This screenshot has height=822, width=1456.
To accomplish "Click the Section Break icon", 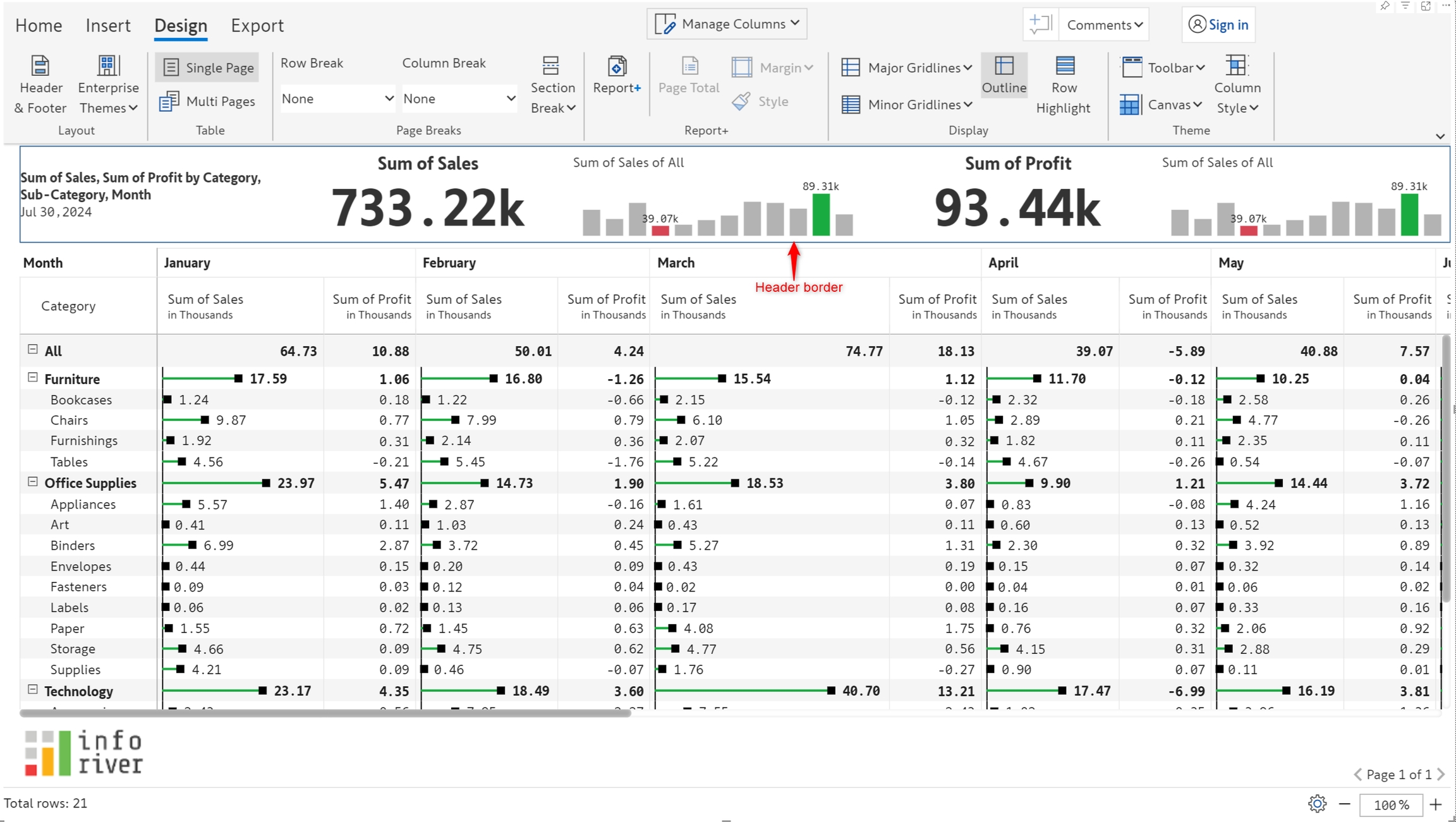I will tap(552, 84).
